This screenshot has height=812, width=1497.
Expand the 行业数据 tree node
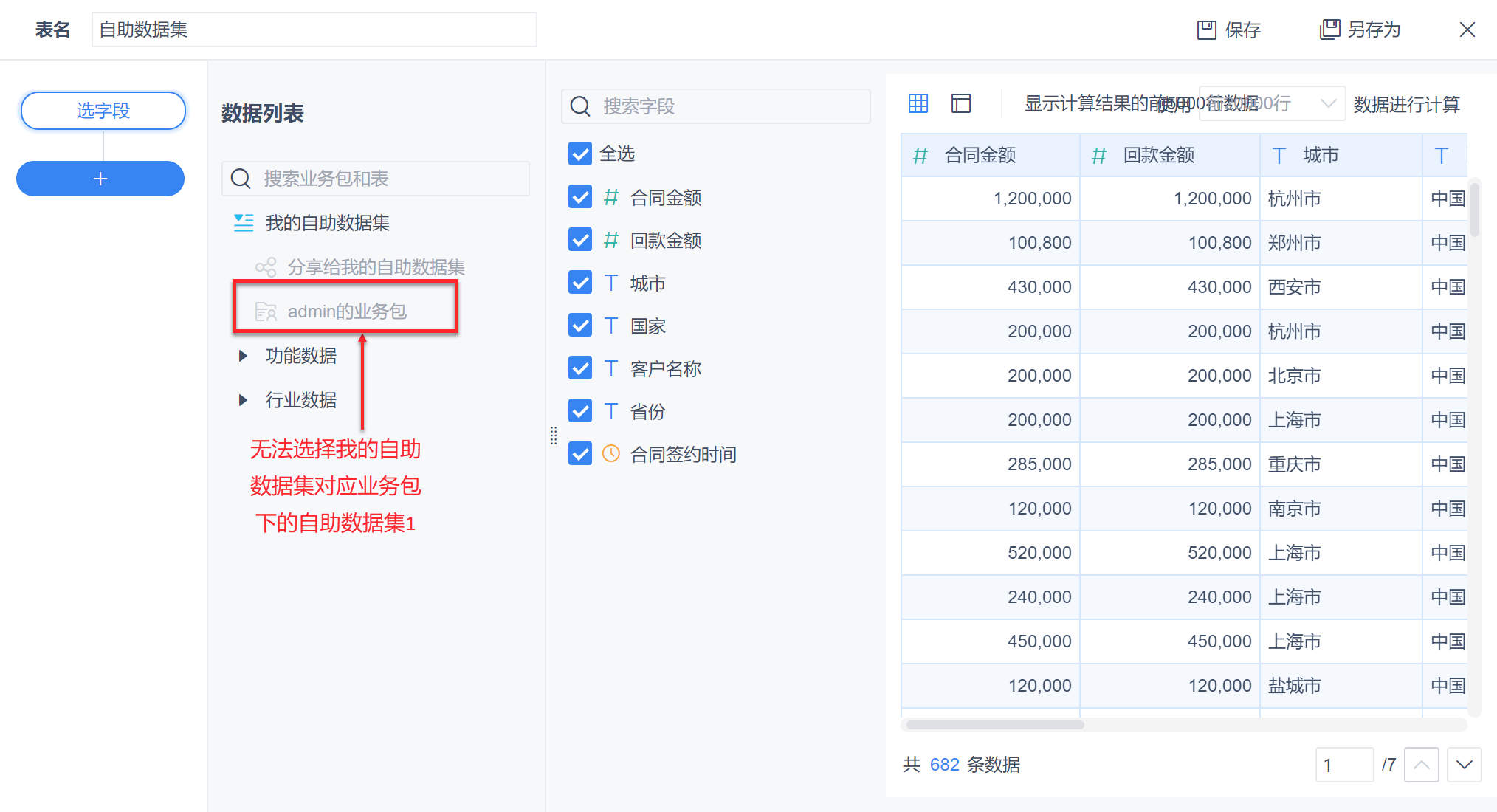(x=243, y=400)
